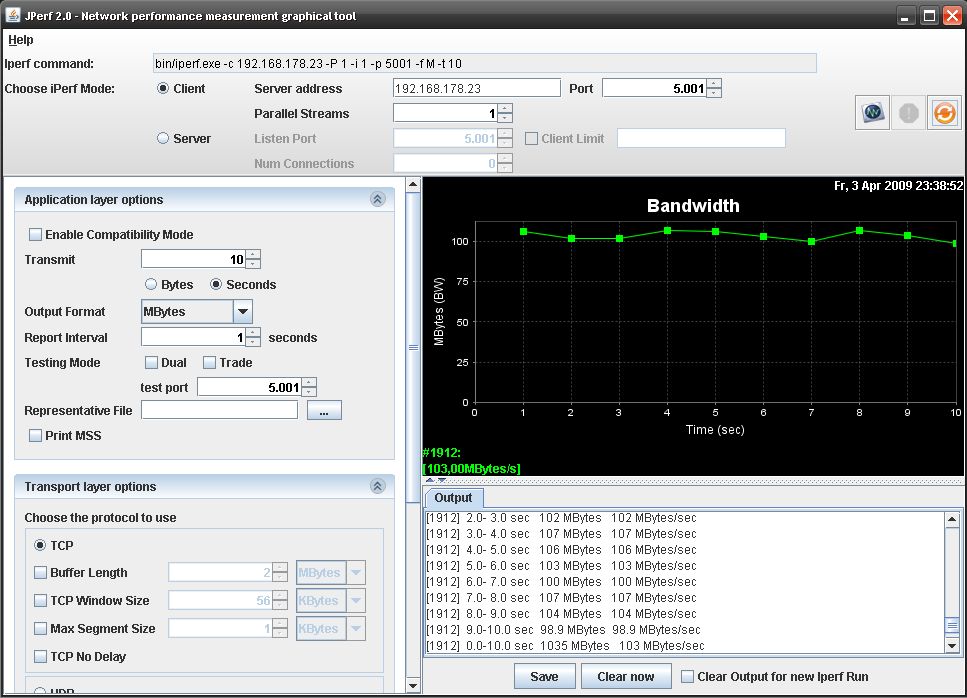Click the Stop iPerf octagon icon
This screenshot has height=698, width=967.
pos(908,113)
